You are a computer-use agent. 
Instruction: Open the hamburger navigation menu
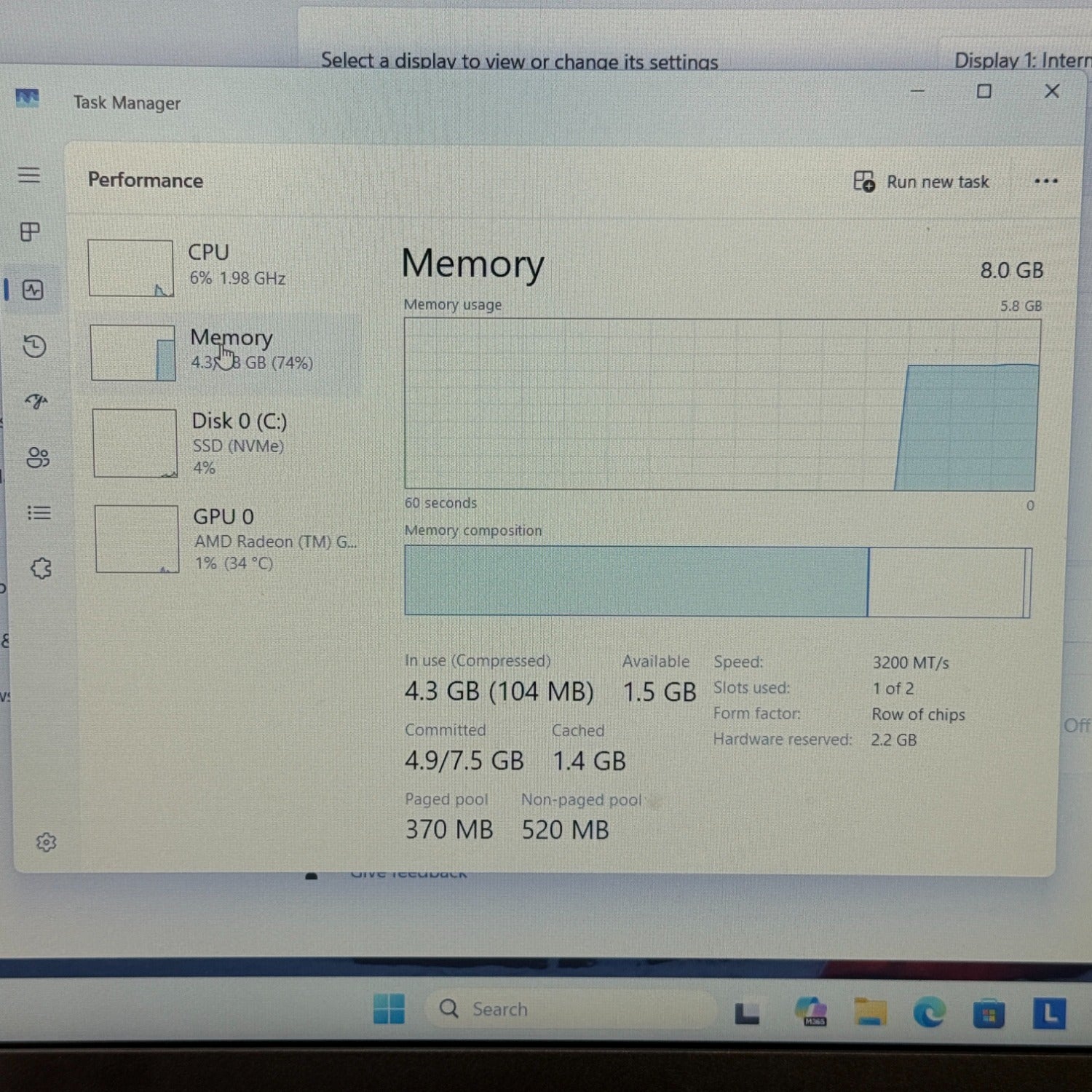coord(29,175)
